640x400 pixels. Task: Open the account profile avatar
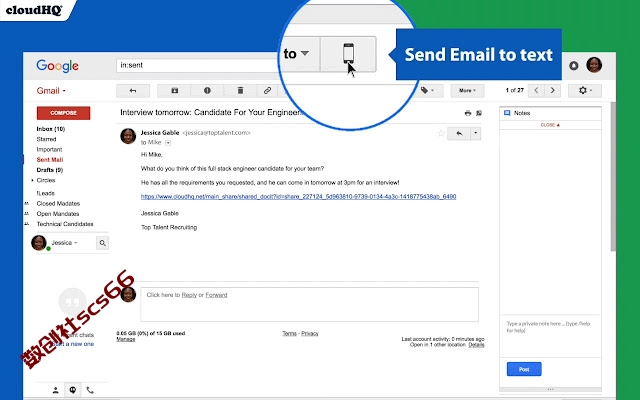point(594,65)
